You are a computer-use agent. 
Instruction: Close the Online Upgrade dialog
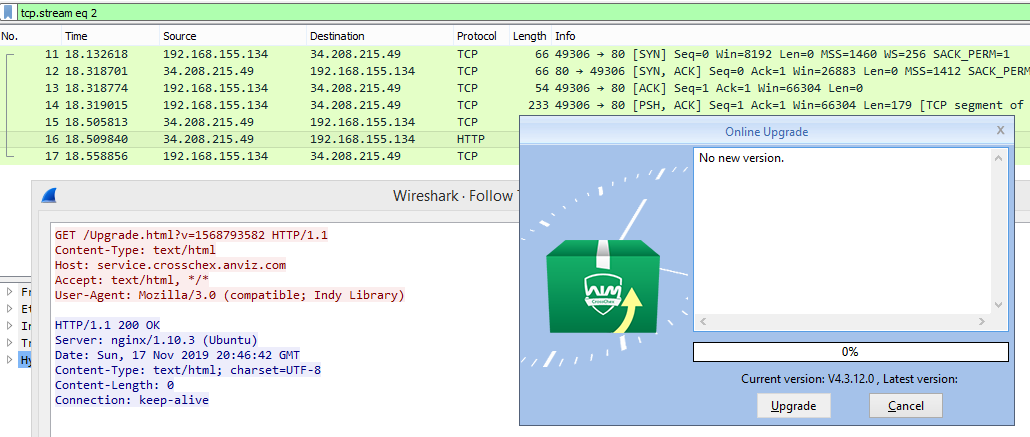tap(1000, 130)
